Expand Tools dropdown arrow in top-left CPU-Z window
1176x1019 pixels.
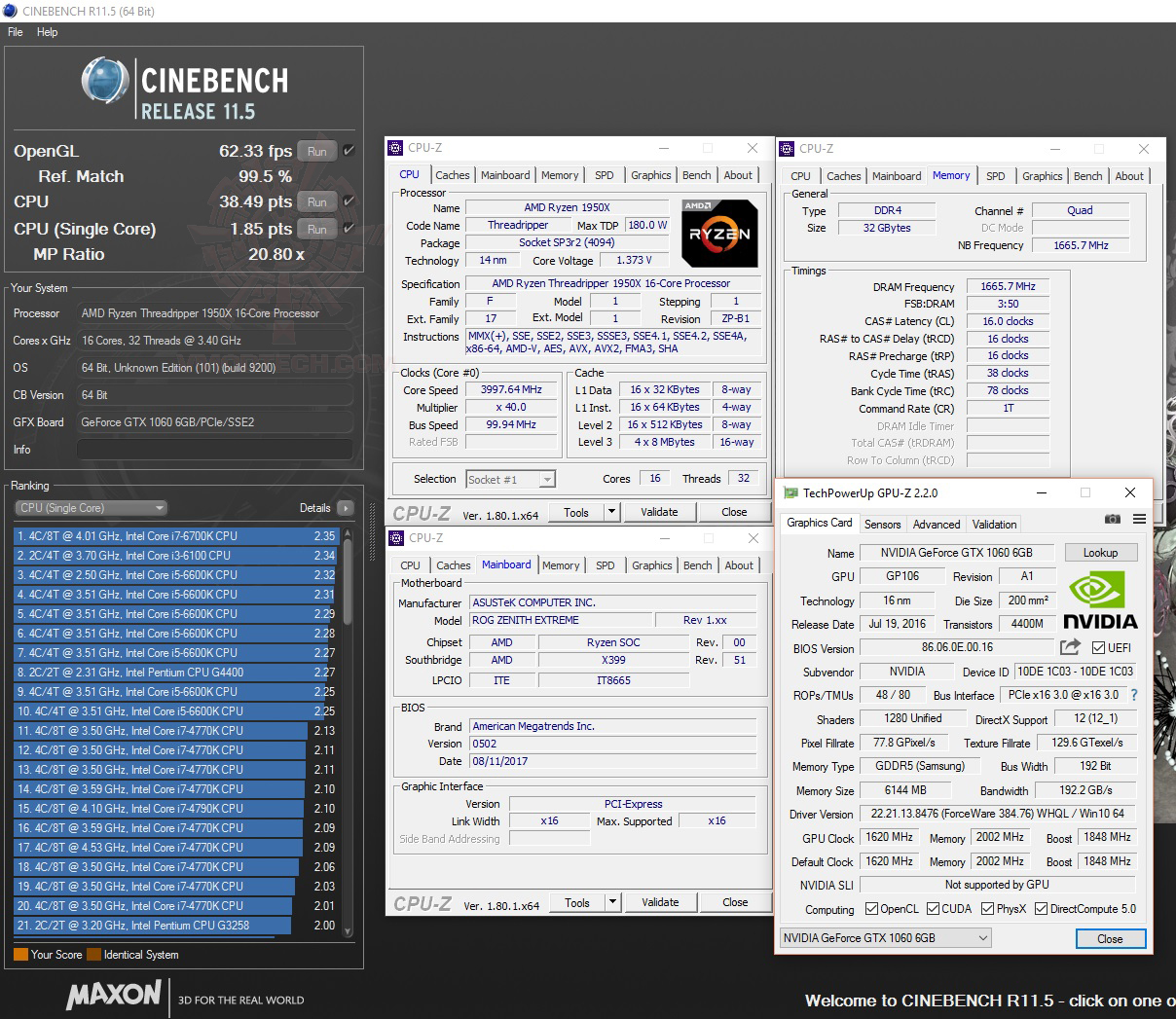tap(612, 512)
